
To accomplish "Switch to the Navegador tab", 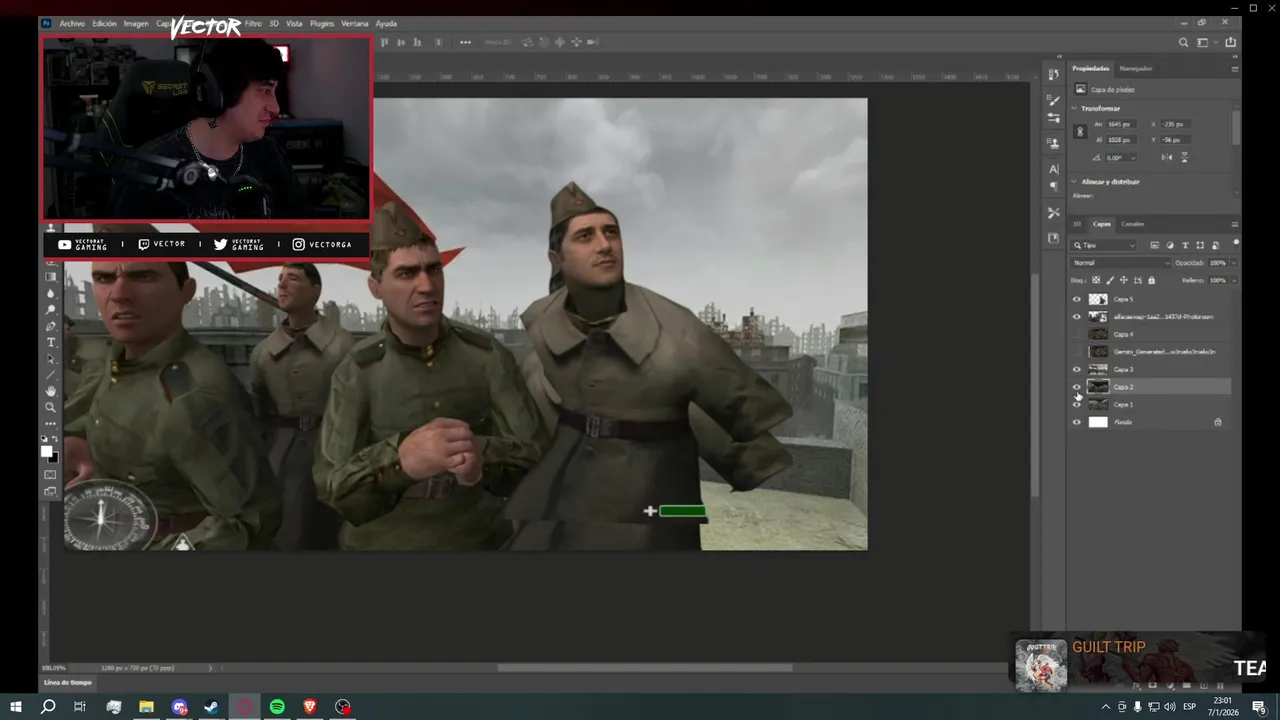I will coord(1136,69).
